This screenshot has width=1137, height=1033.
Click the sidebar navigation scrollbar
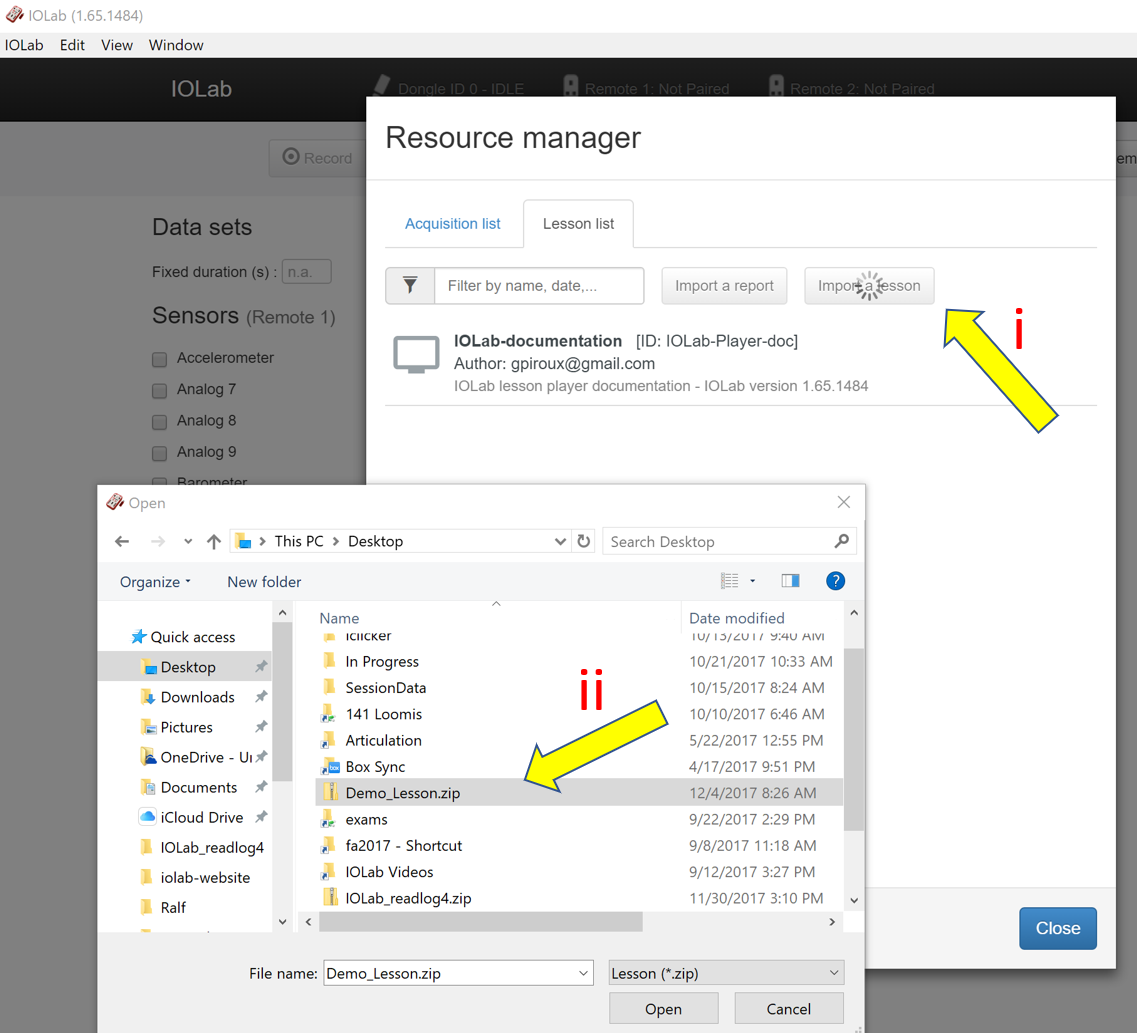tap(282, 702)
